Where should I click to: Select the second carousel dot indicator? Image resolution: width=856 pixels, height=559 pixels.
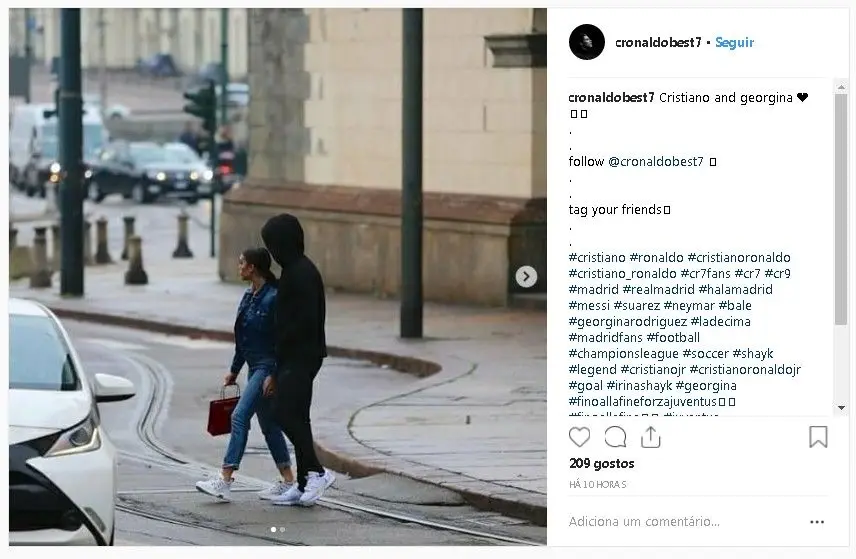click(282, 530)
